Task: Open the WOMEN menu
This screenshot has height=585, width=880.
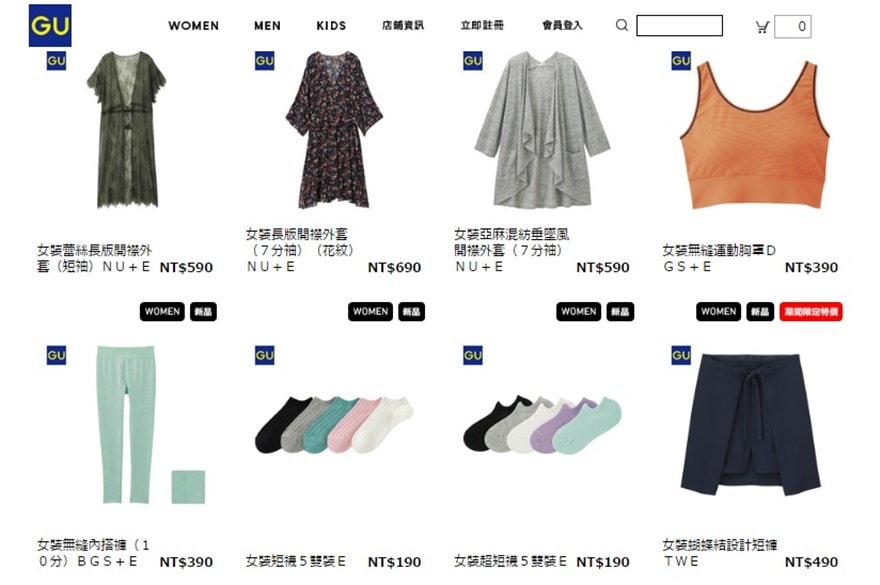Action: tap(194, 26)
